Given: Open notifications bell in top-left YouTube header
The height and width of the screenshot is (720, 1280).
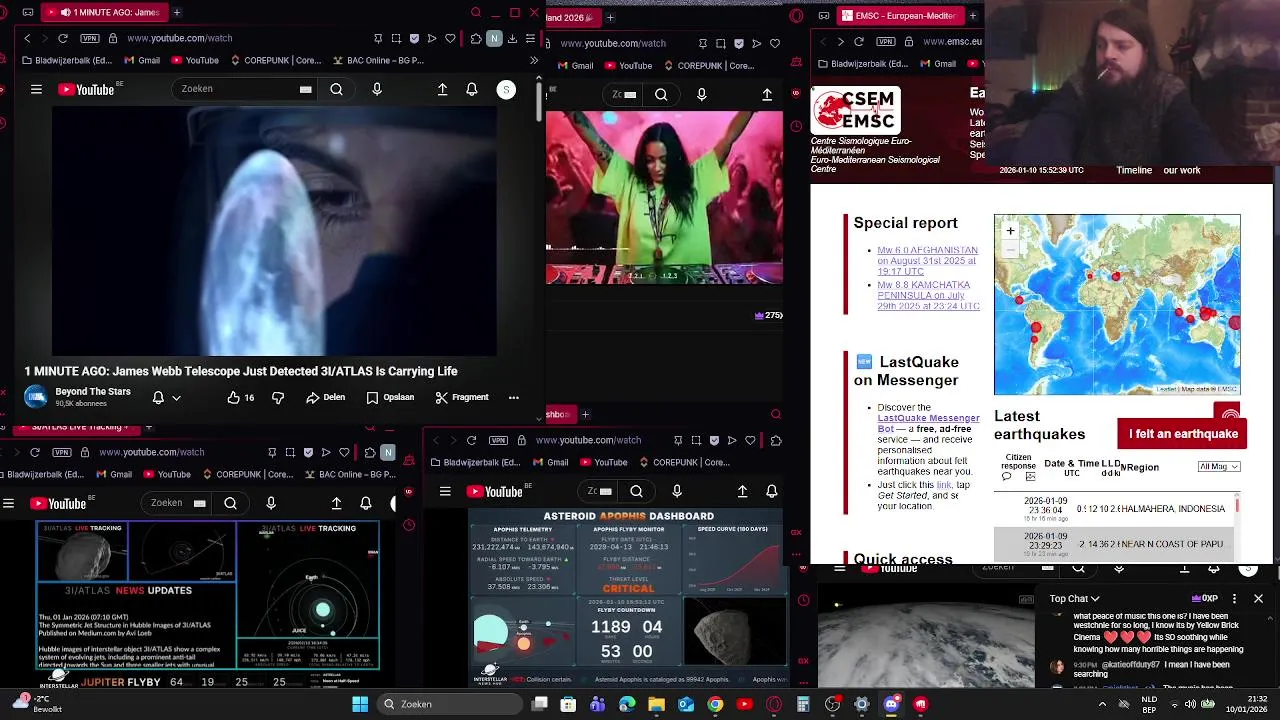Looking at the screenshot, I should pos(472,89).
